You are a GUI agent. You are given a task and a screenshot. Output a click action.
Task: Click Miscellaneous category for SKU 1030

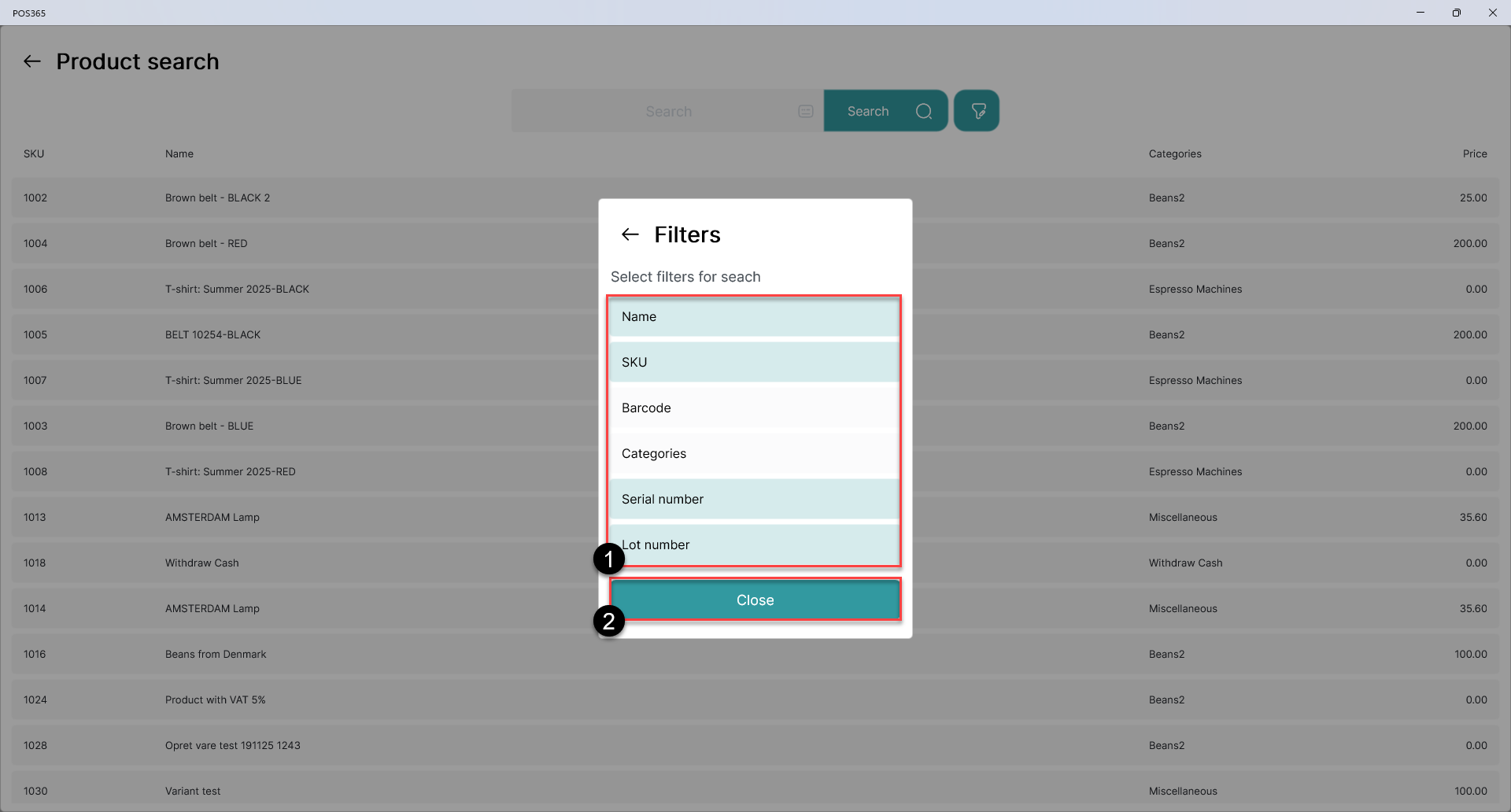(1183, 791)
